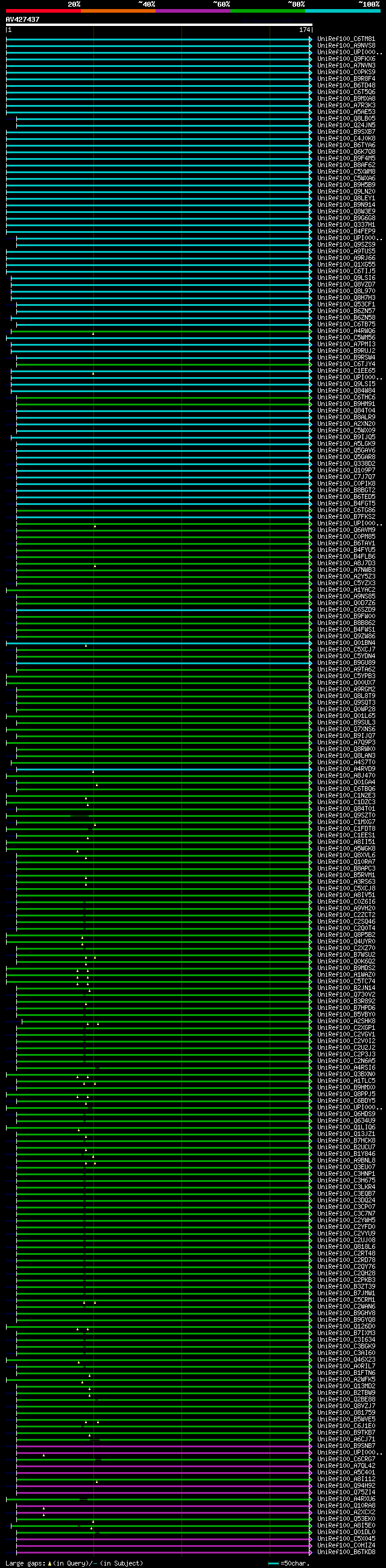Select hit label UniRef100_Q9SZT0
Image resolution: width=386 pixels, height=1568 pixels.
[346, 816]
